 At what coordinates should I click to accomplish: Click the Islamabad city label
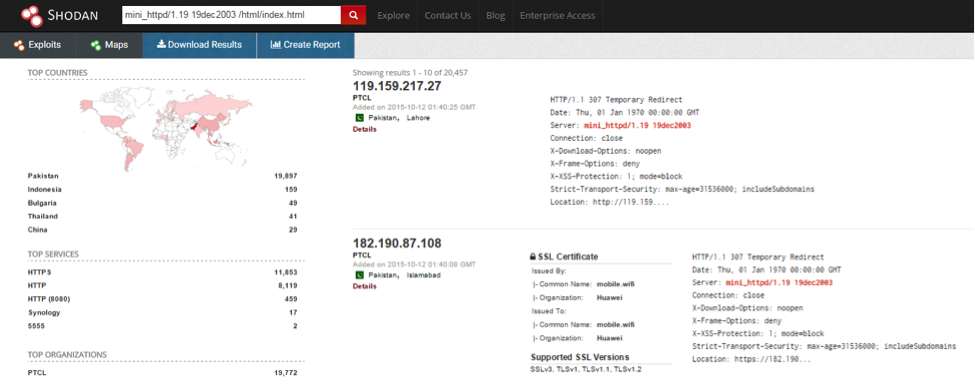(x=423, y=275)
